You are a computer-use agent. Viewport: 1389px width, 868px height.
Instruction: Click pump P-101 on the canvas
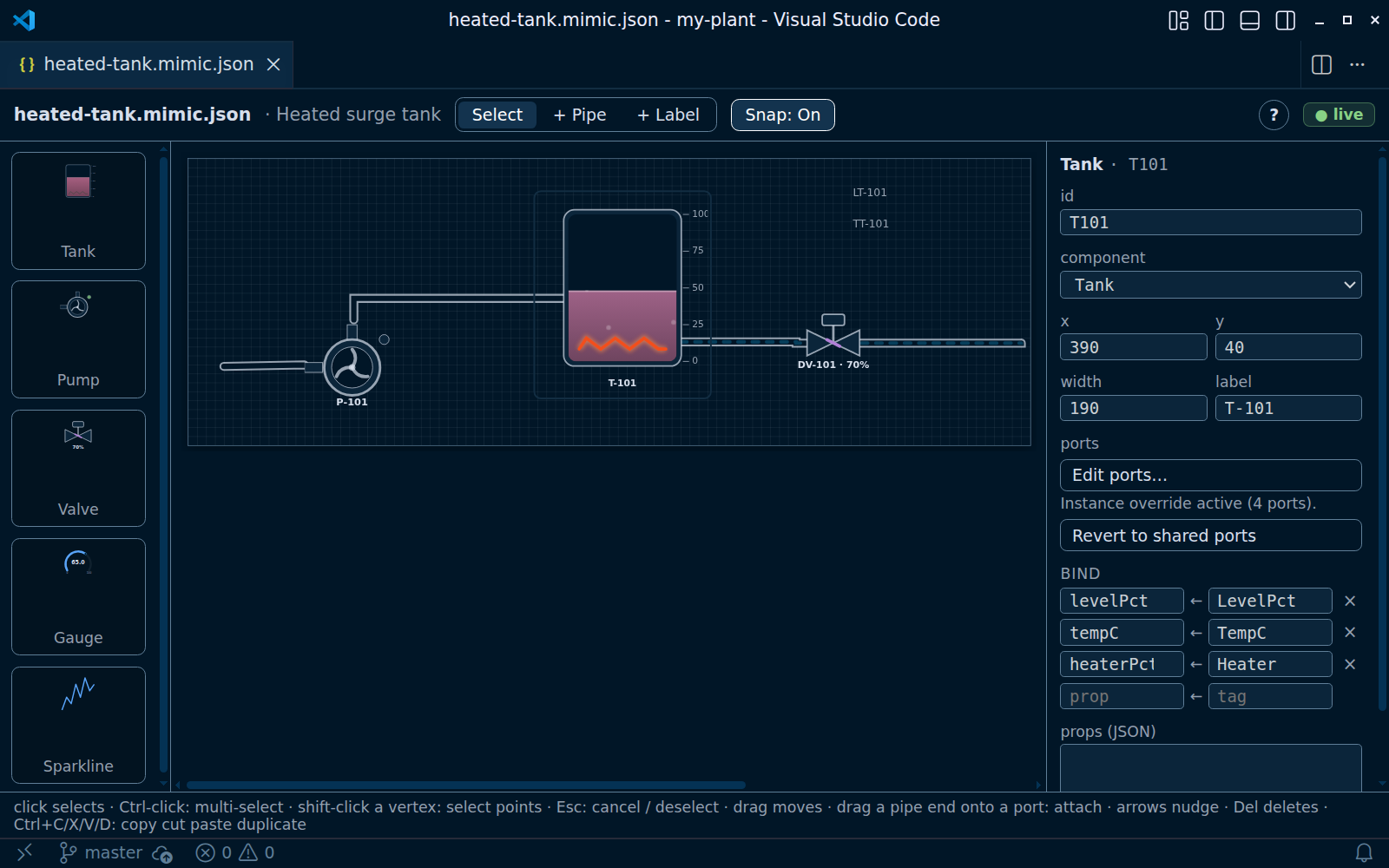point(352,367)
